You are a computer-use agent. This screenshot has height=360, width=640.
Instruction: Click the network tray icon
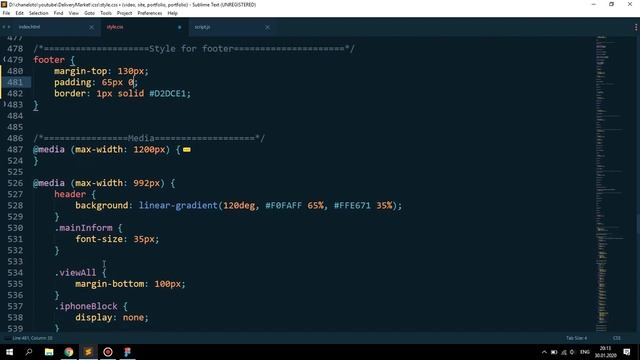pos(564,352)
